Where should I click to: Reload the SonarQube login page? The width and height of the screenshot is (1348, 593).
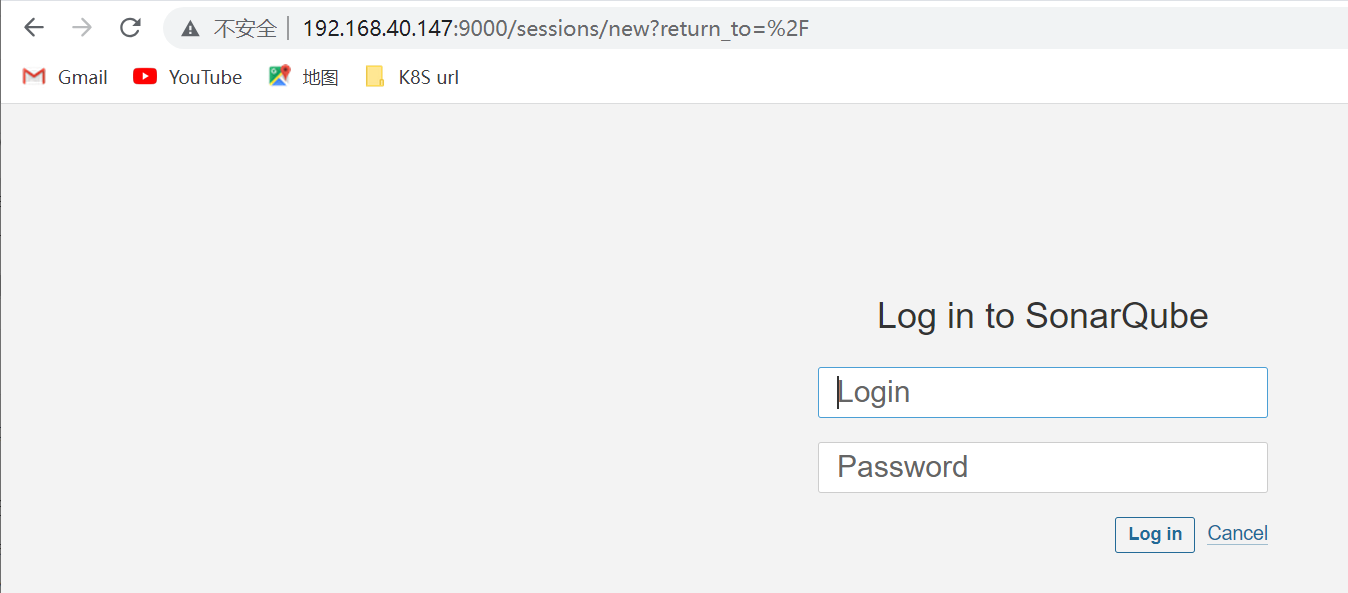click(x=130, y=28)
